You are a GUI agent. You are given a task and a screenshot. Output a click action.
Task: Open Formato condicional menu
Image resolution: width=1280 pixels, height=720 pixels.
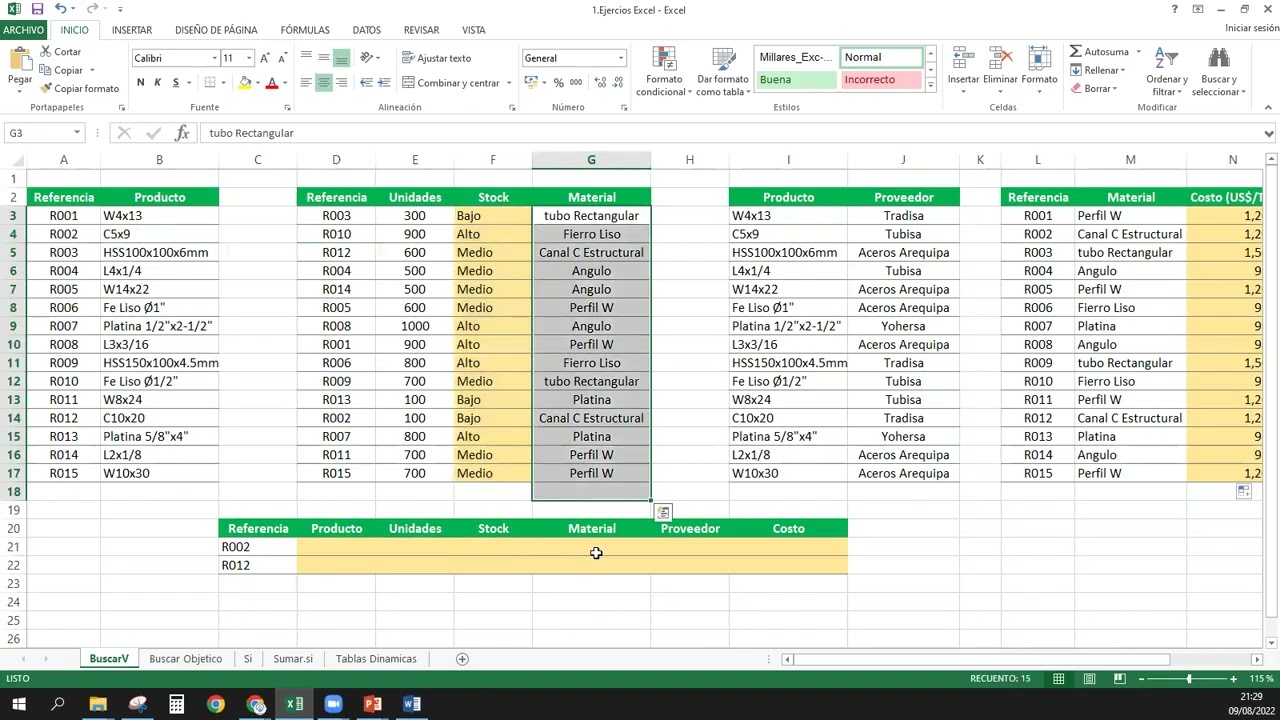pyautogui.click(x=664, y=72)
